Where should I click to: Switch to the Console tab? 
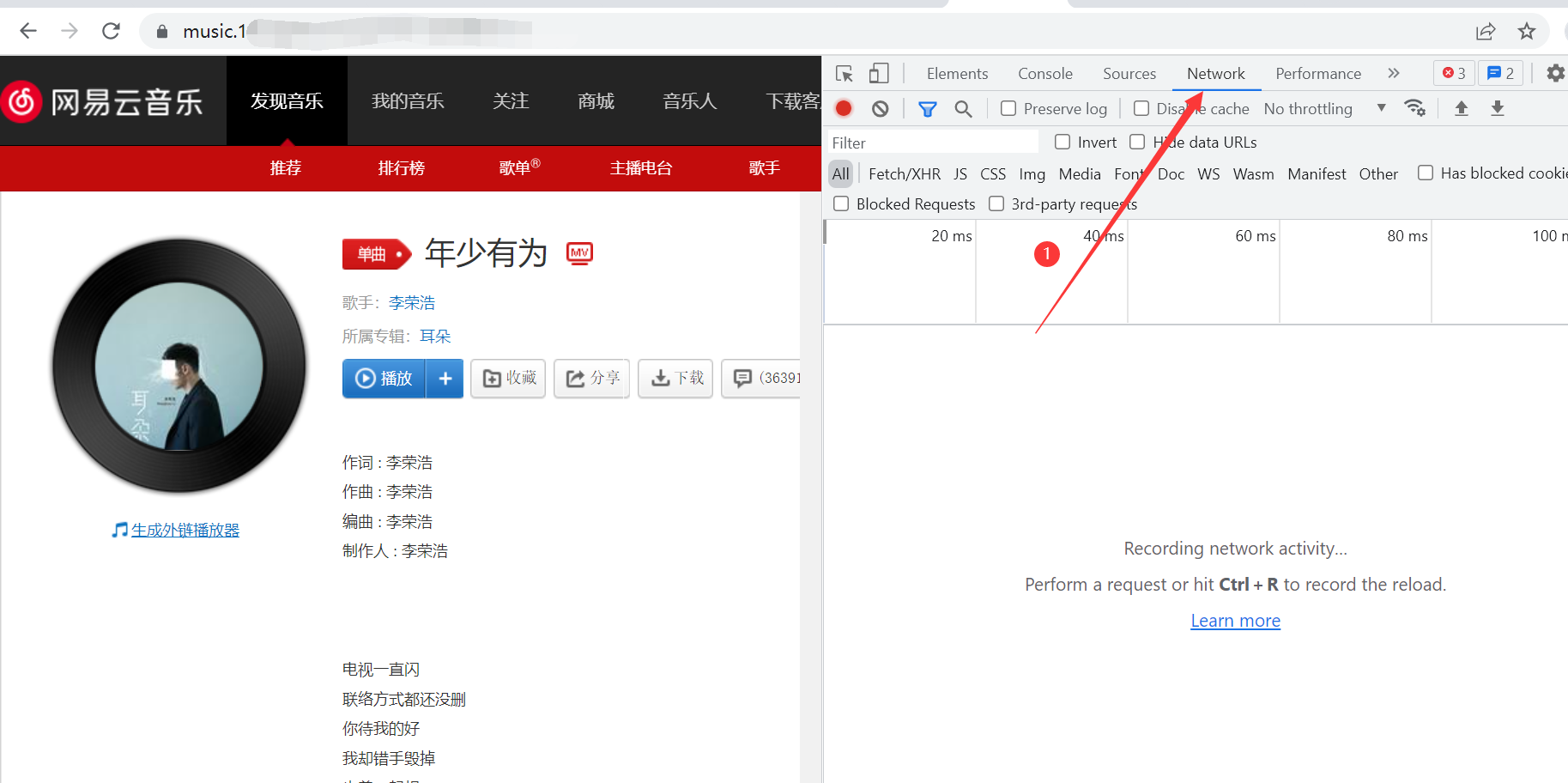pyautogui.click(x=1045, y=74)
